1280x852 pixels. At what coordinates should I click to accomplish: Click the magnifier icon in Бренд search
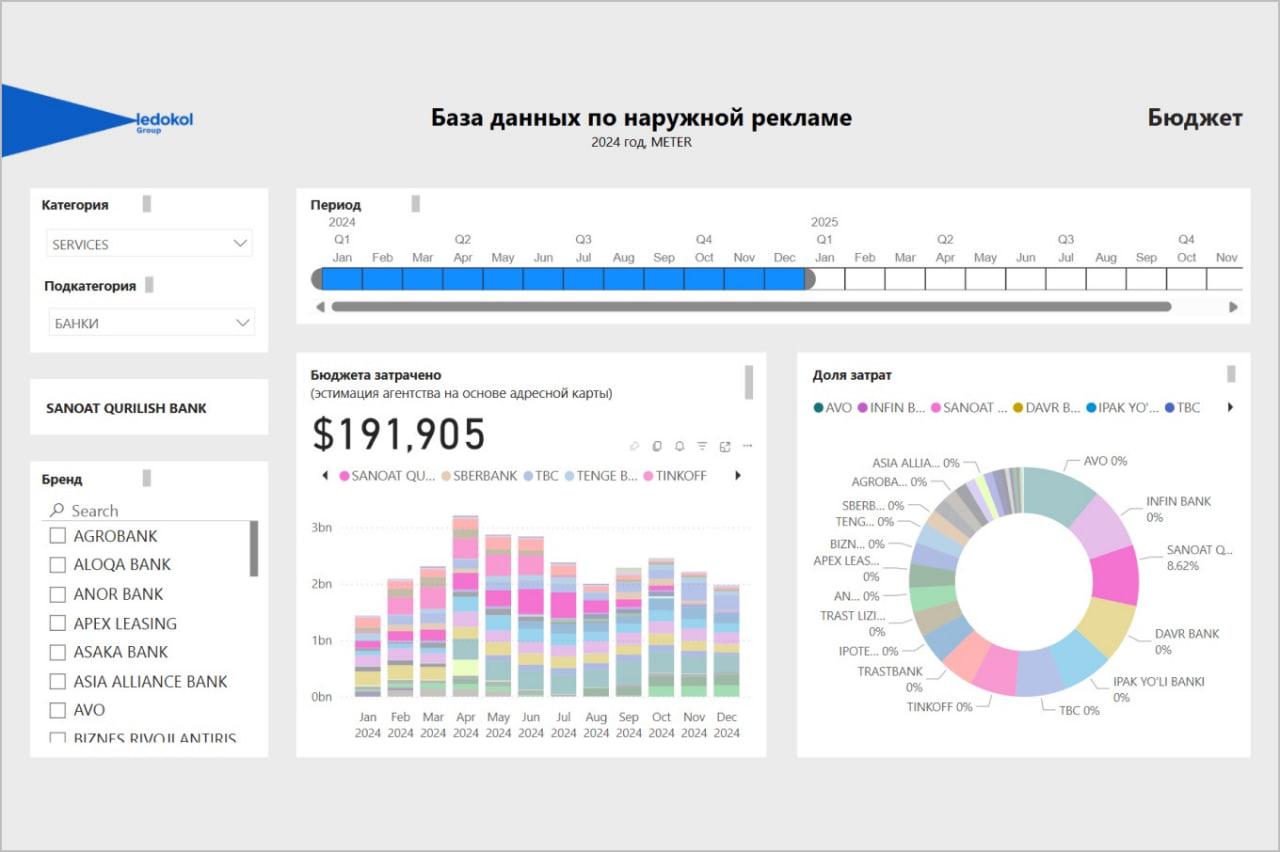57,510
